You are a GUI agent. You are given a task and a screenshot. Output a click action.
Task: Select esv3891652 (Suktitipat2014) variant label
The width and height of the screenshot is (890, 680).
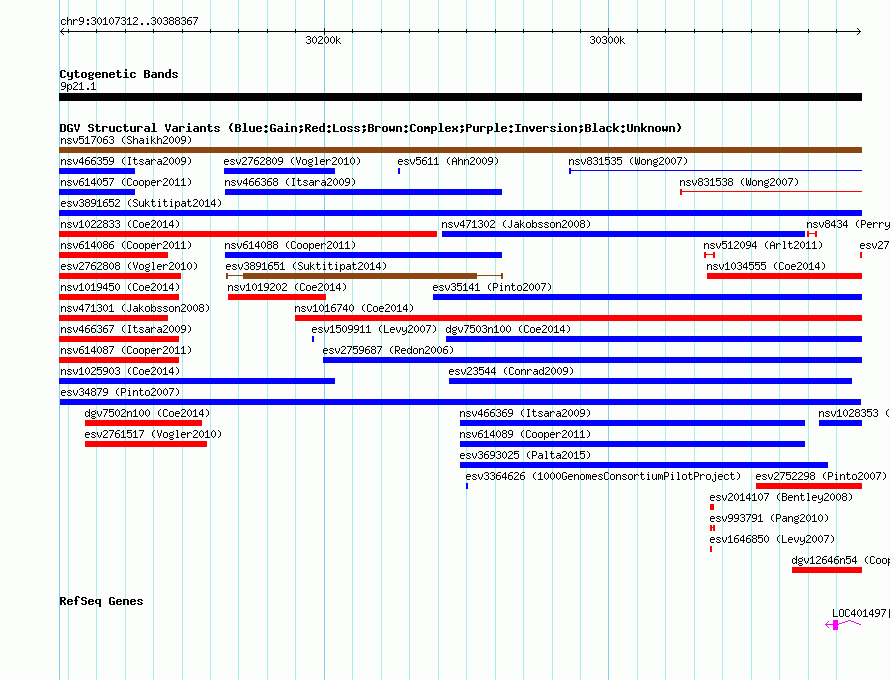pos(141,203)
